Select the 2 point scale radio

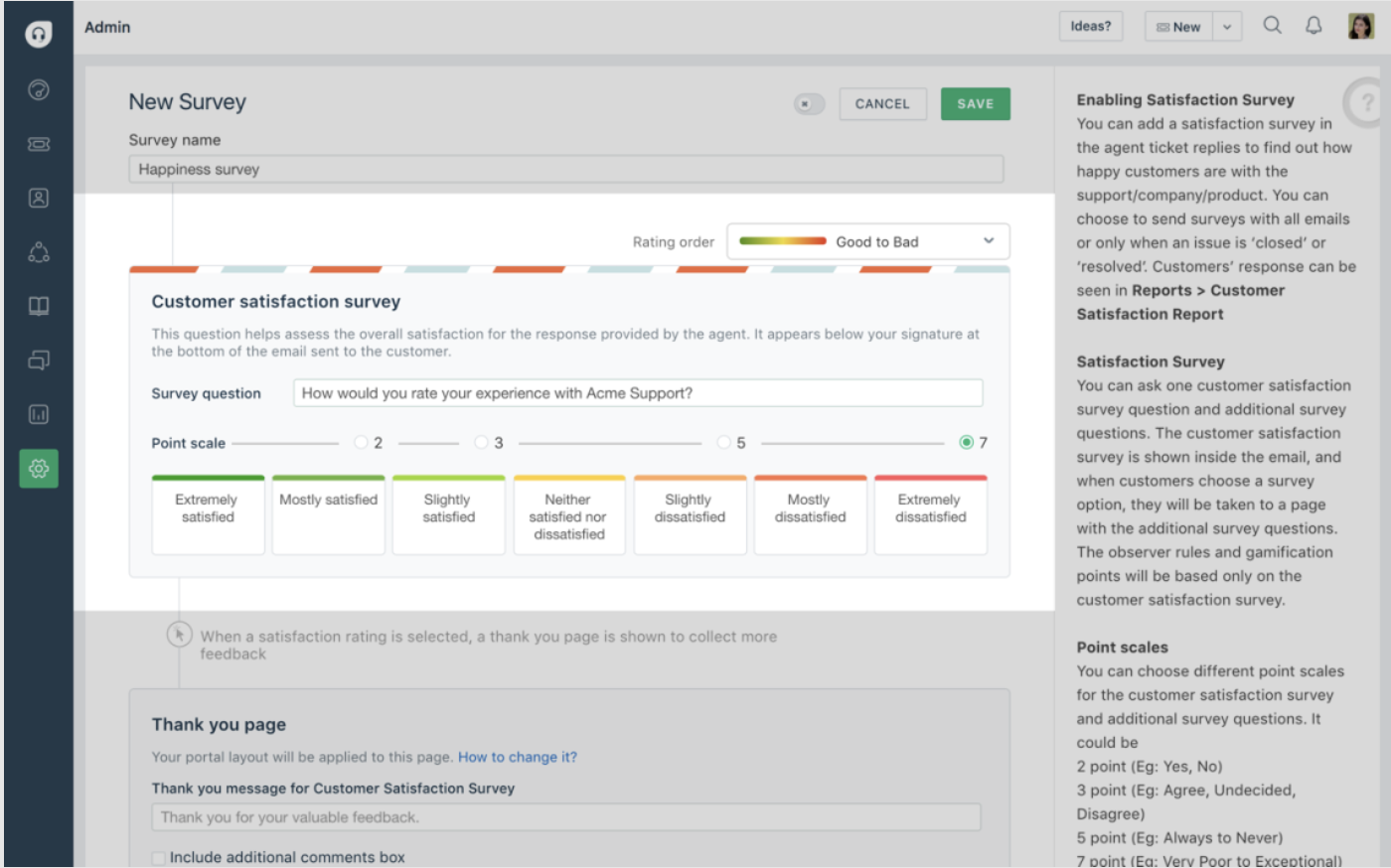coord(361,443)
